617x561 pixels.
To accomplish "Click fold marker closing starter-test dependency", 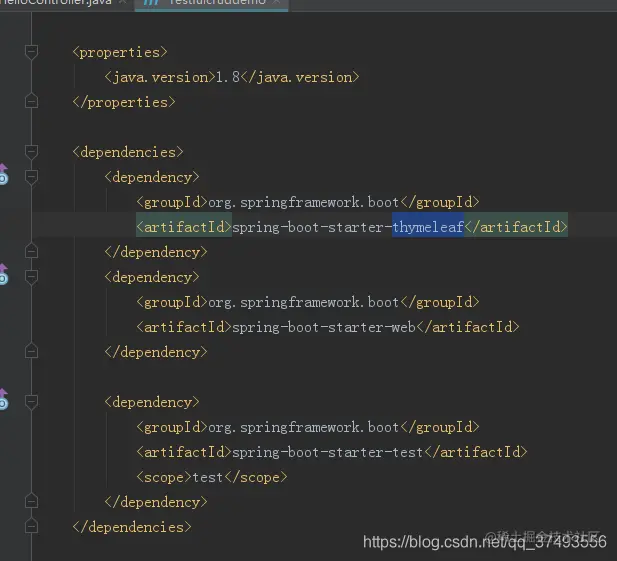I will tap(31, 501).
